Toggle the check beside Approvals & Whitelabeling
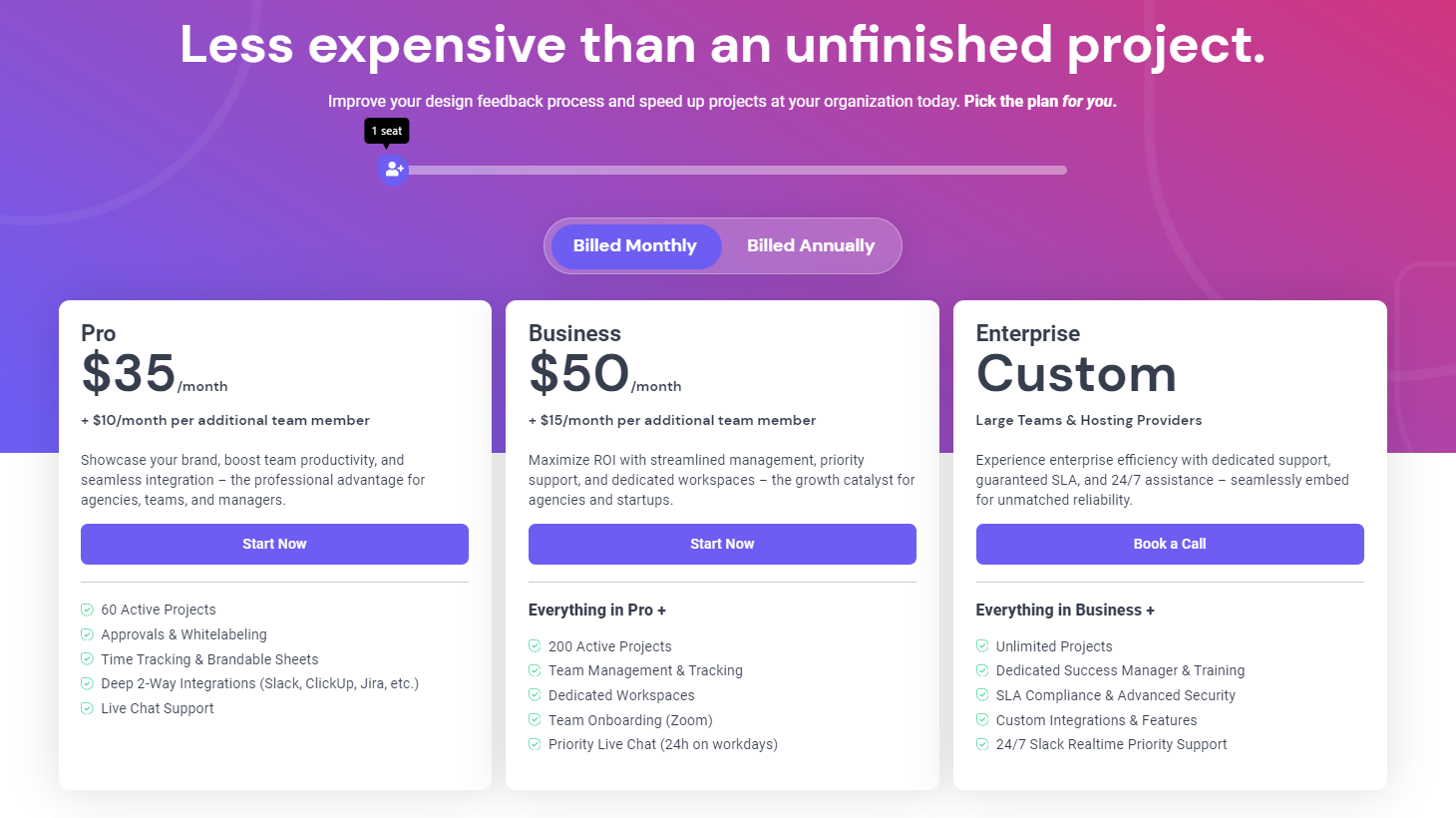This screenshot has height=818, width=1456. pos(86,634)
